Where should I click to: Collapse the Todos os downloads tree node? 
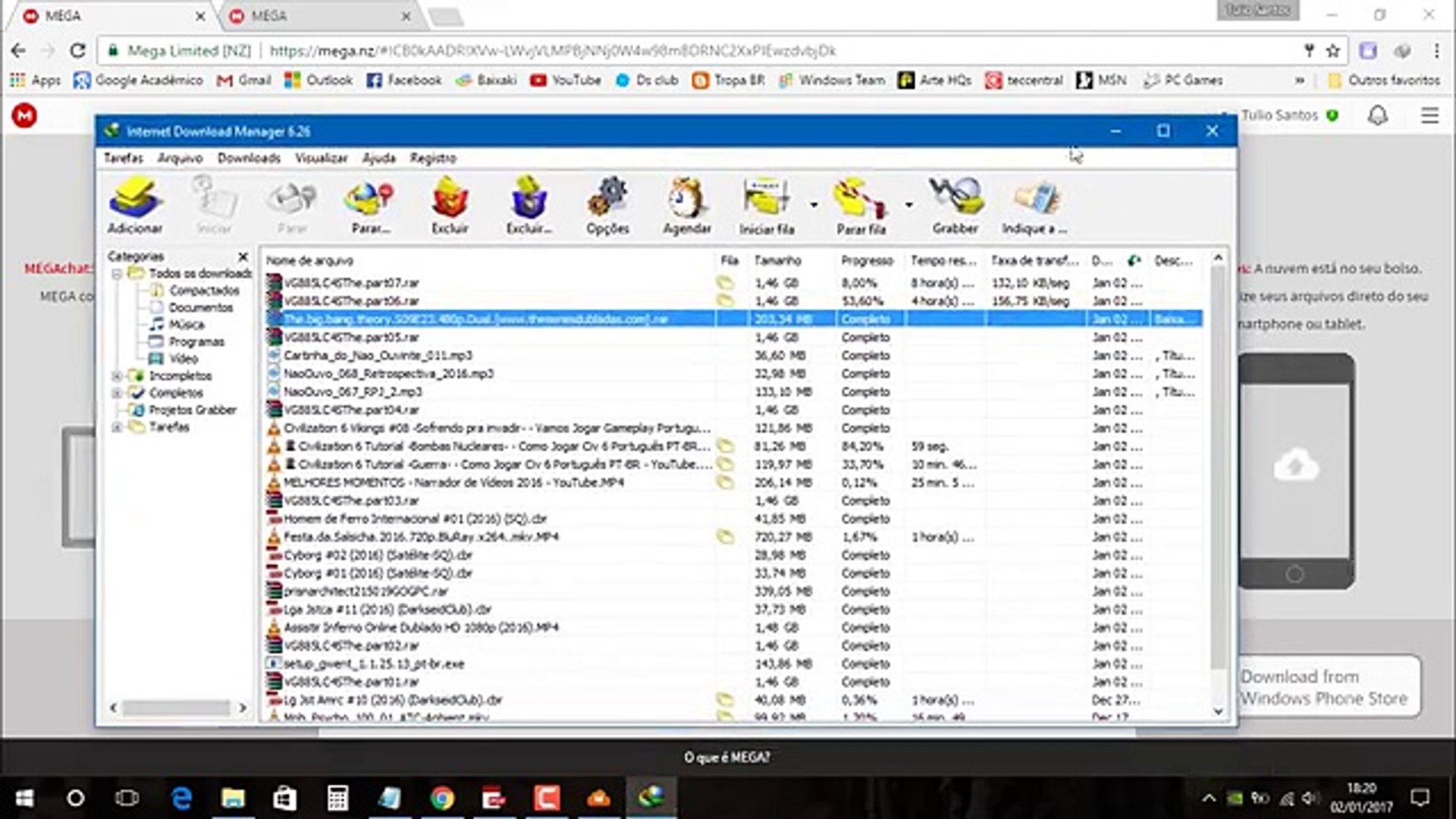(x=117, y=274)
